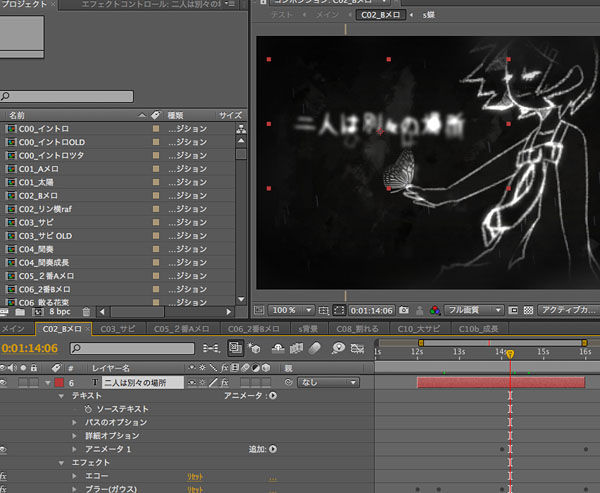
Task: Open the アニメータ add menu button
Action: coord(273,395)
